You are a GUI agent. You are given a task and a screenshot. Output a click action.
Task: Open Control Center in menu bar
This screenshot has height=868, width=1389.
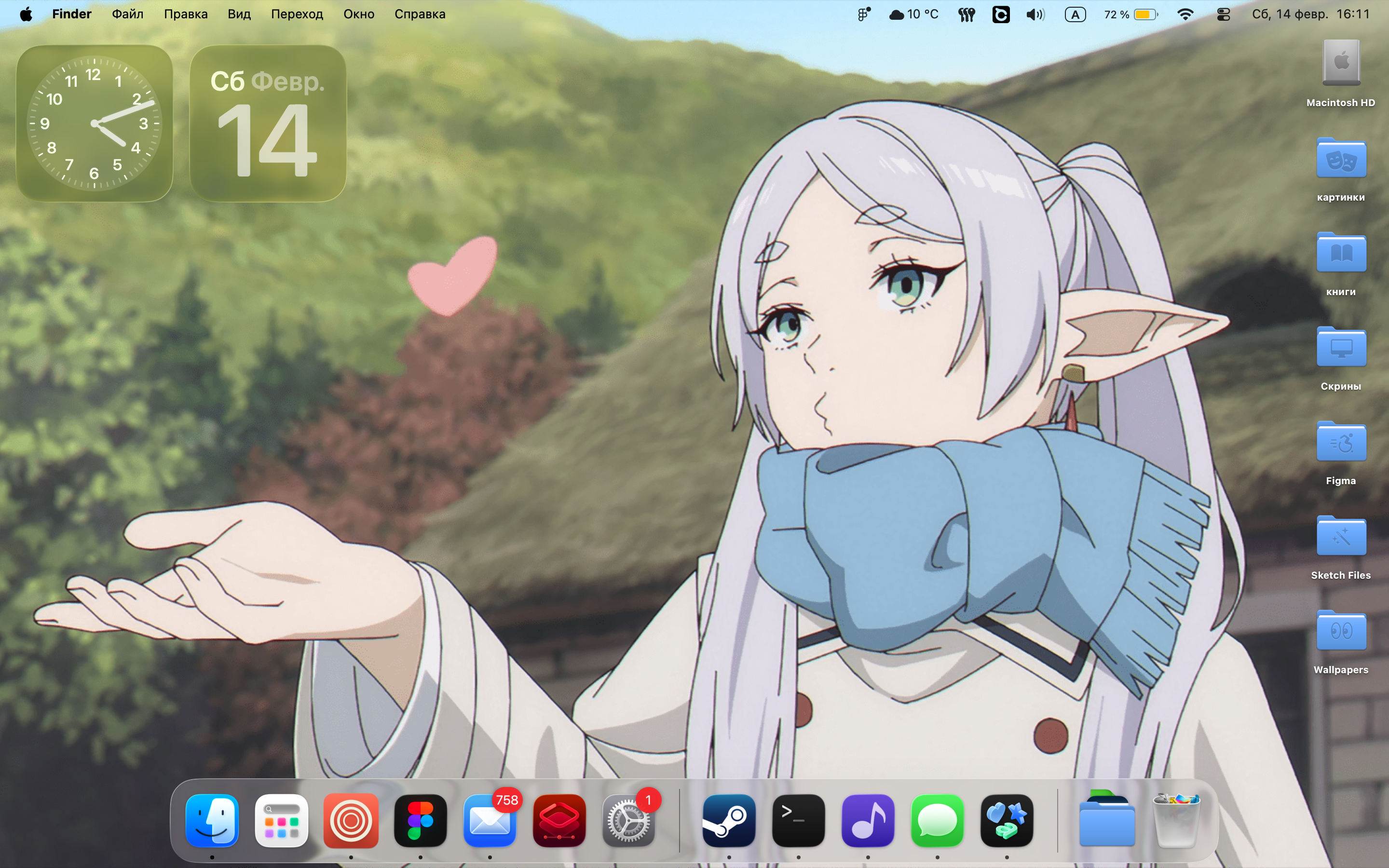pyautogui.click(x=1223, y=14)
